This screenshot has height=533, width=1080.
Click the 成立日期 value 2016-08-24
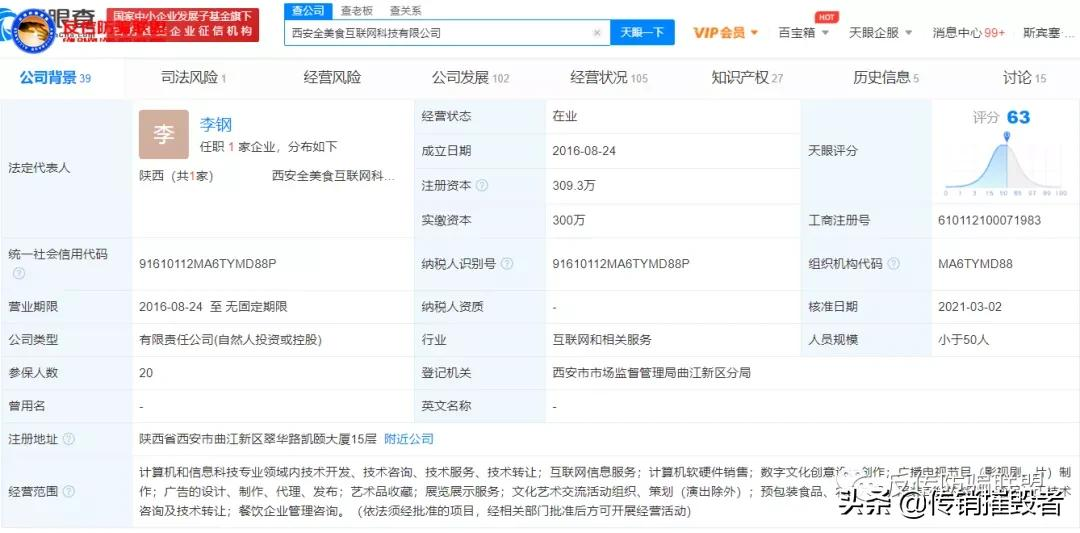584,151
